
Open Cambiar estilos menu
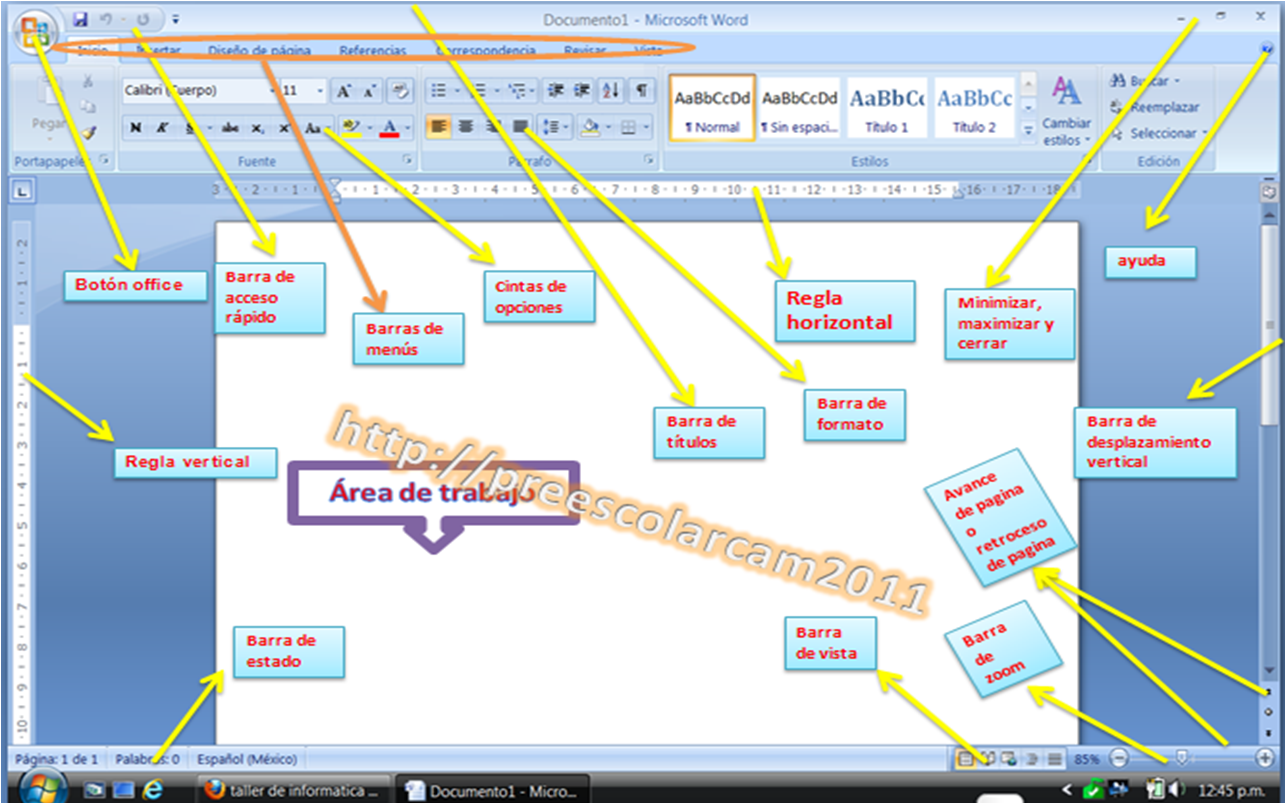tap(1067, 111)
